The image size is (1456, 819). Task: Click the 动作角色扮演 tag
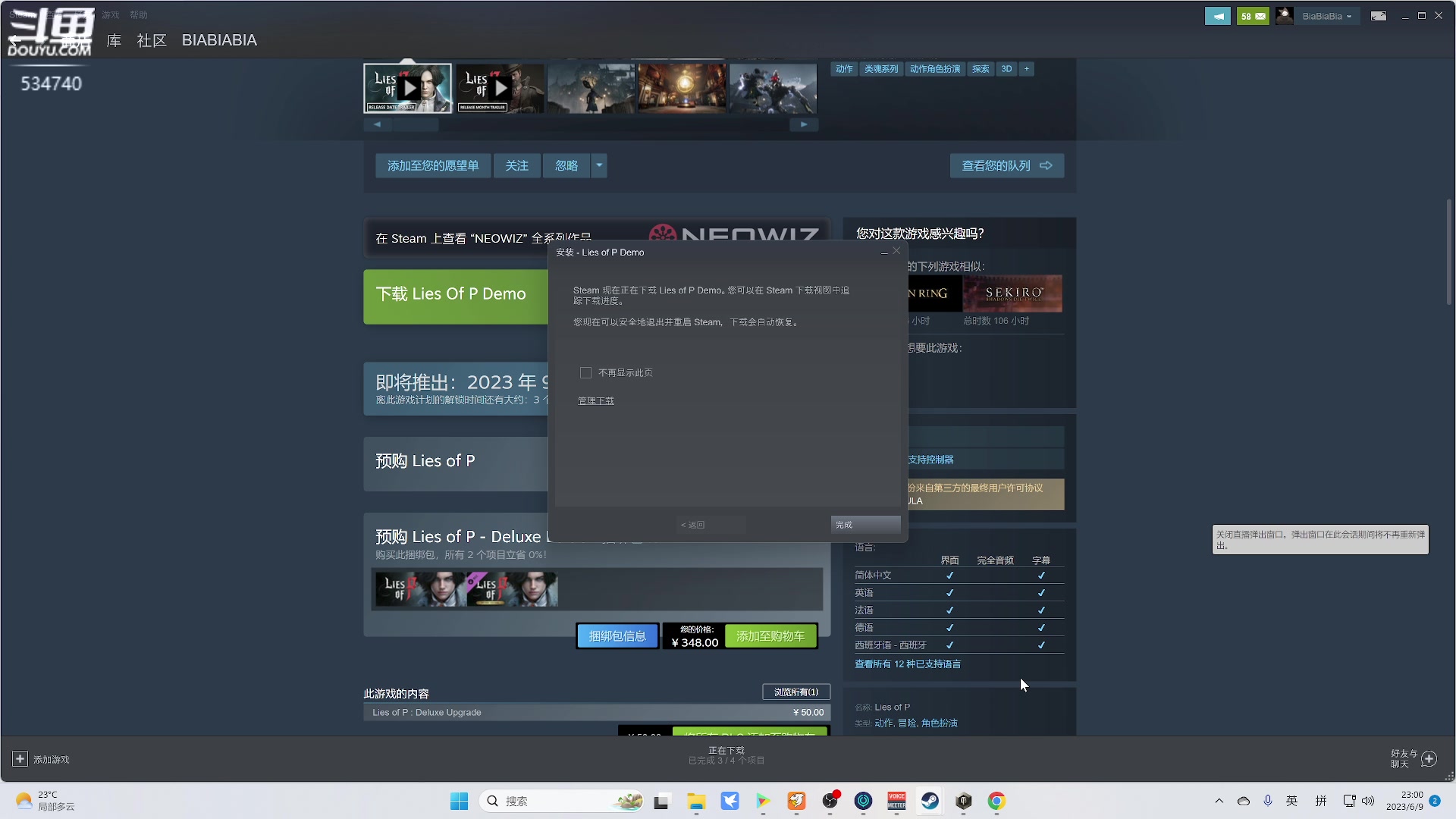point(935,69)
